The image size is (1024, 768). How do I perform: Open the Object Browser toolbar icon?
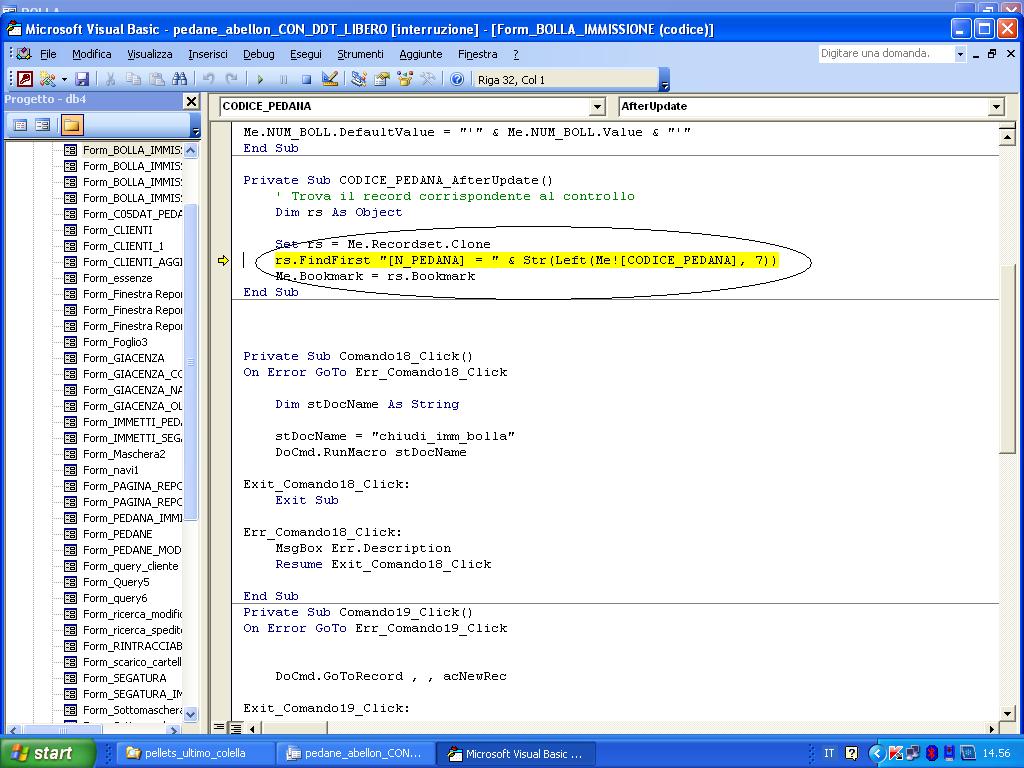405,79
